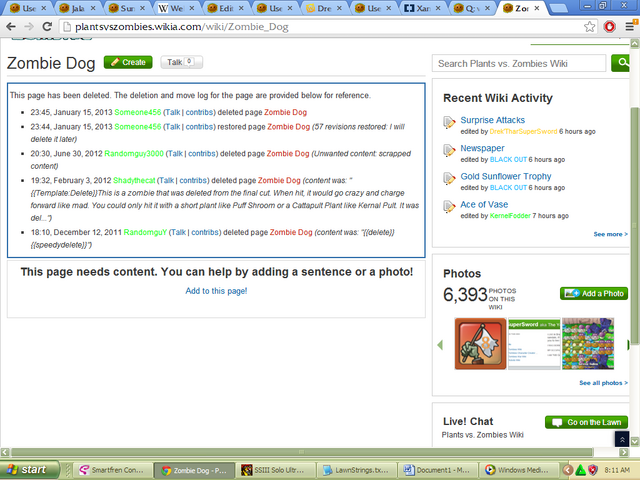Open KernelFodder user link

[x=510, y=216]
